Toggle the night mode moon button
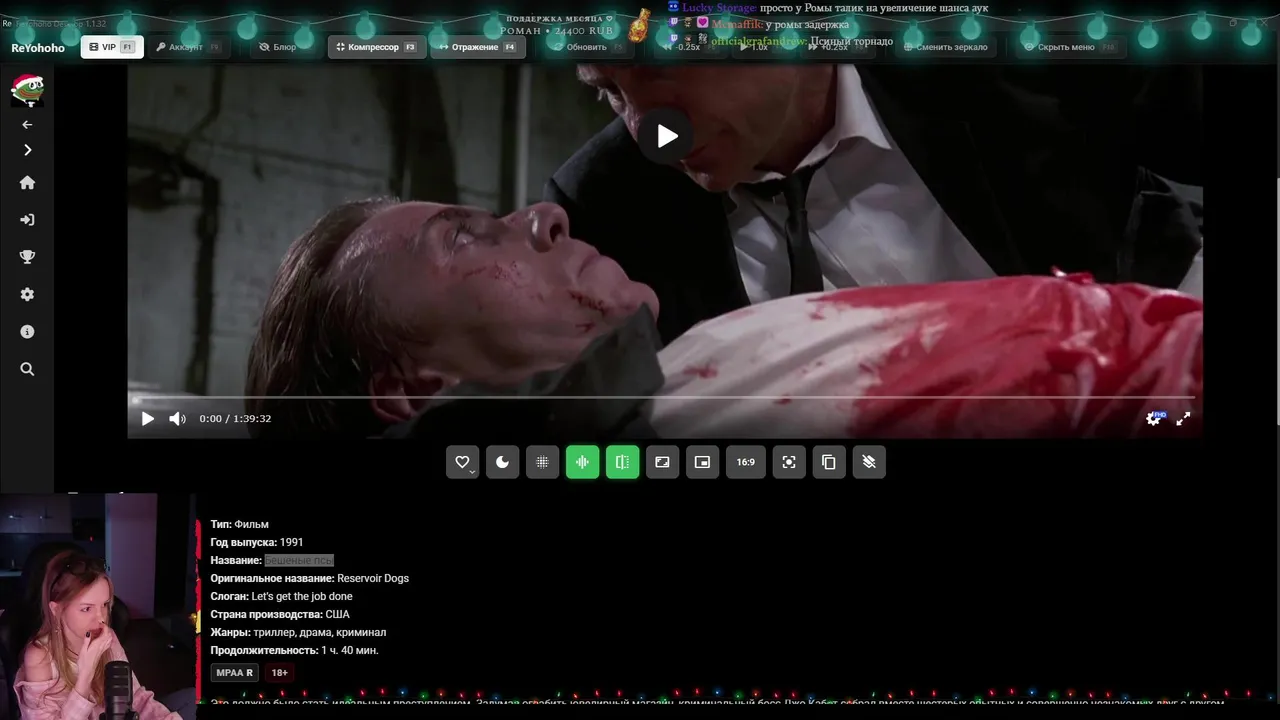 502,462
